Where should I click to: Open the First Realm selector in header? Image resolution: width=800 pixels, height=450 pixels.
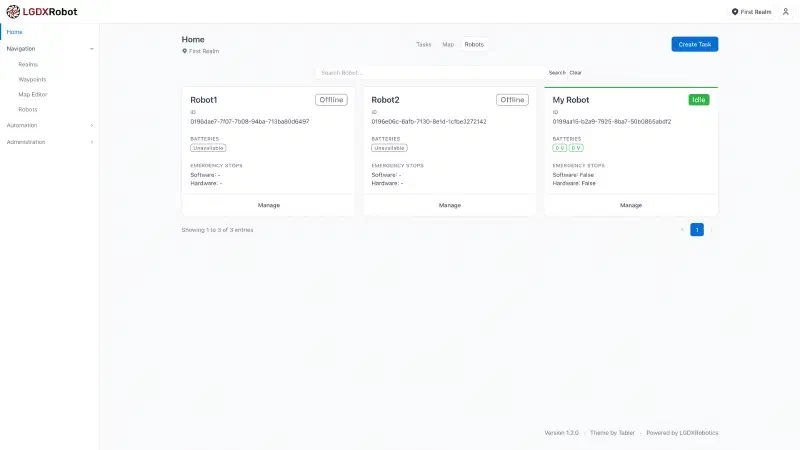click(752, 12)
